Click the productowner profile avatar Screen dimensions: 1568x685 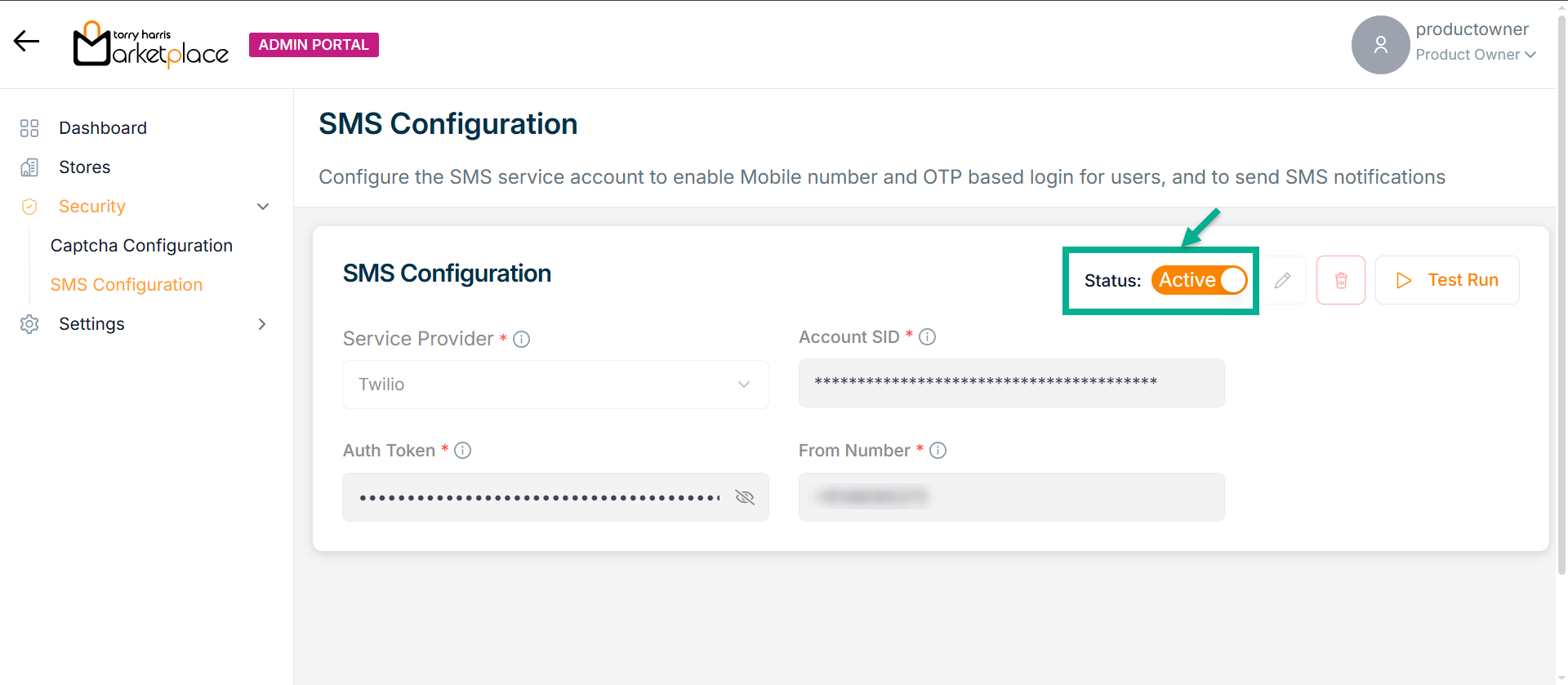point(1380,45)
